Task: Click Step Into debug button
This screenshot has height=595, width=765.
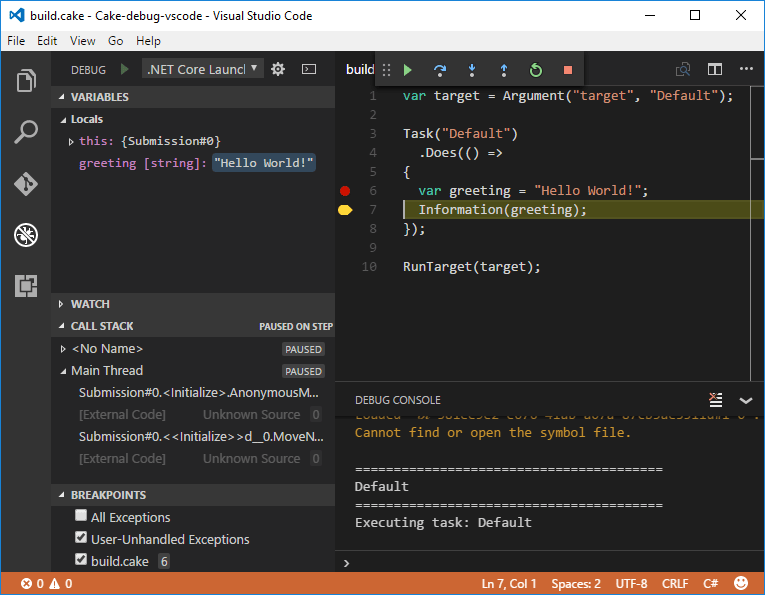Action: [472, 70]
